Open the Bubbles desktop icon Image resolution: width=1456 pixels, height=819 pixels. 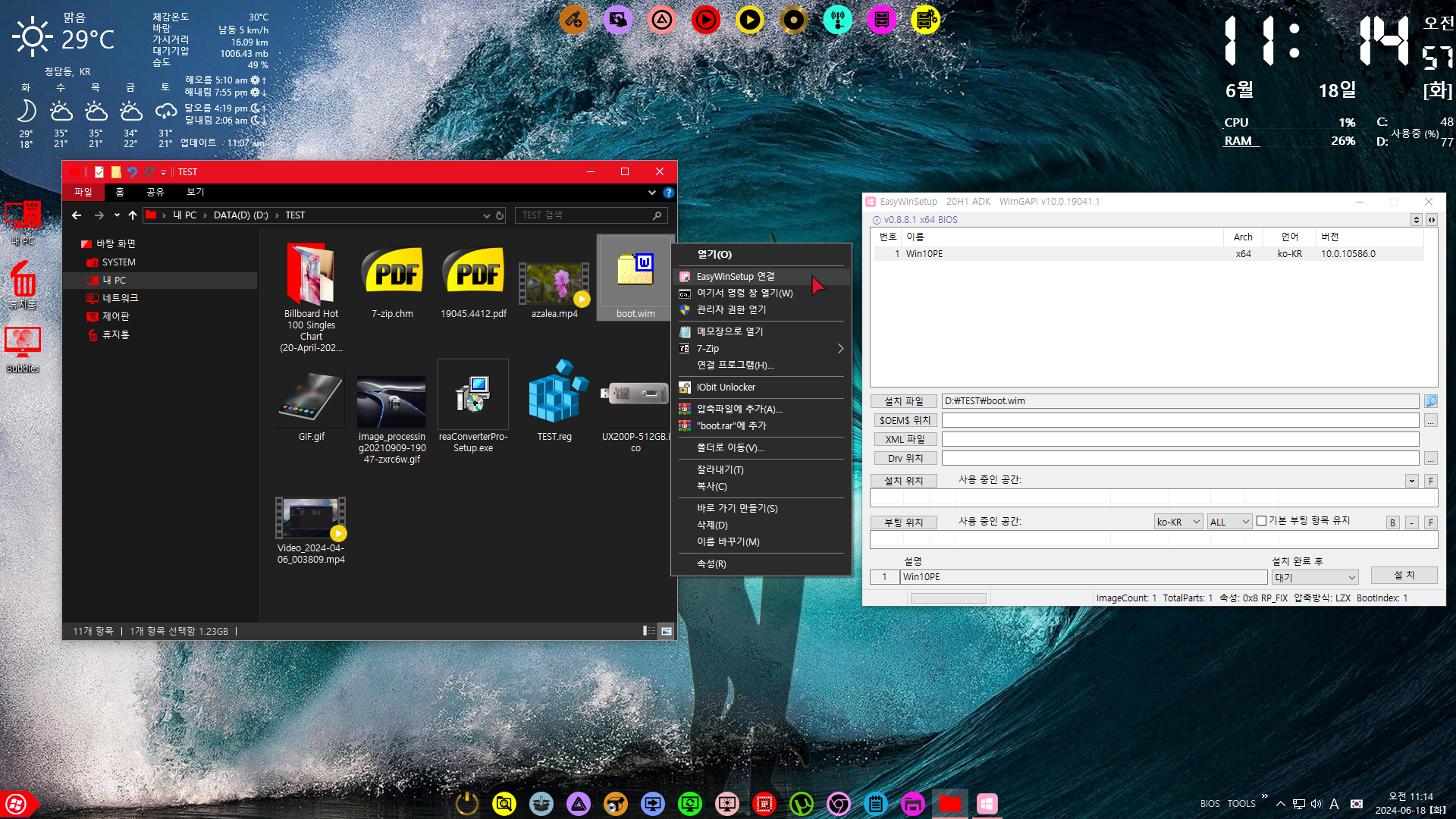pyautogui.click(x=23, y=350)
